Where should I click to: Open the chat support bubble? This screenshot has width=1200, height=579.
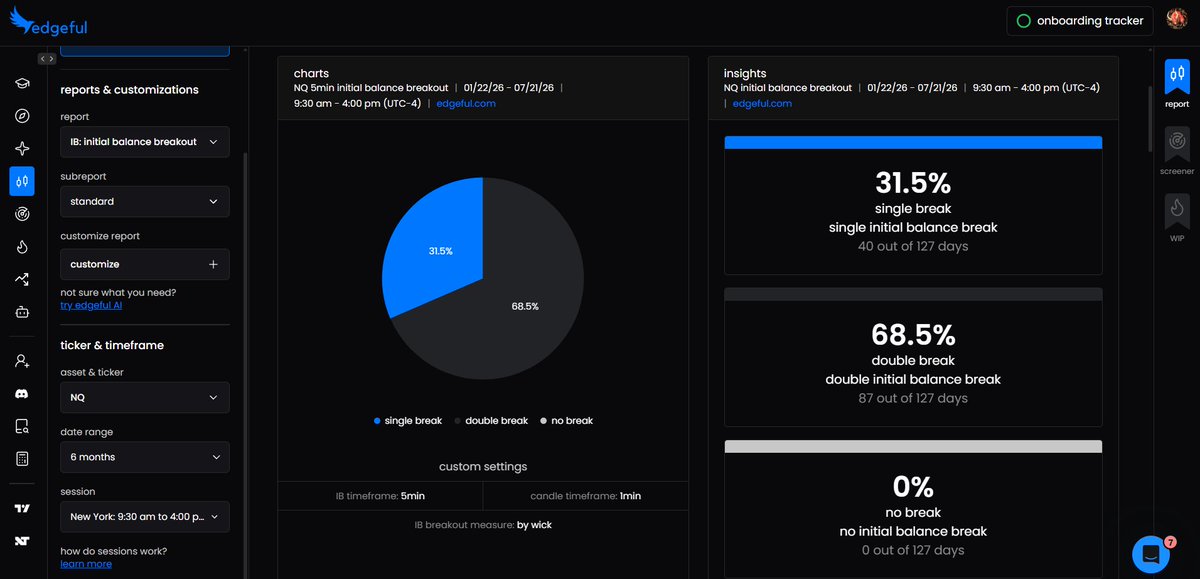[x=1151, y=553]
